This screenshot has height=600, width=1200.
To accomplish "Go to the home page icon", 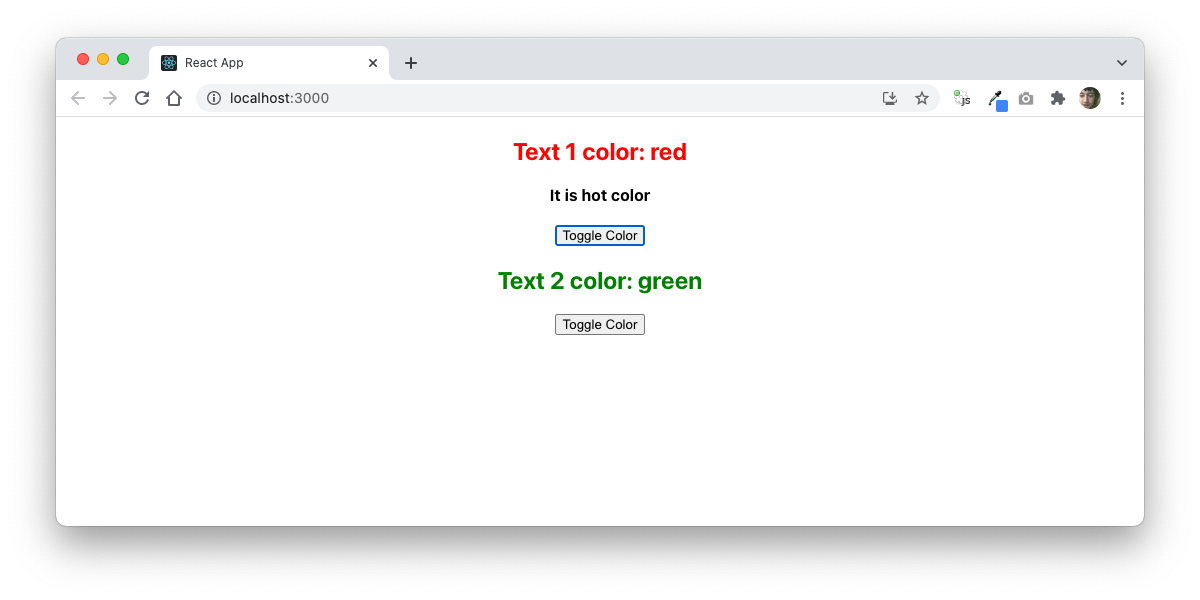I will tap(174, 97).
